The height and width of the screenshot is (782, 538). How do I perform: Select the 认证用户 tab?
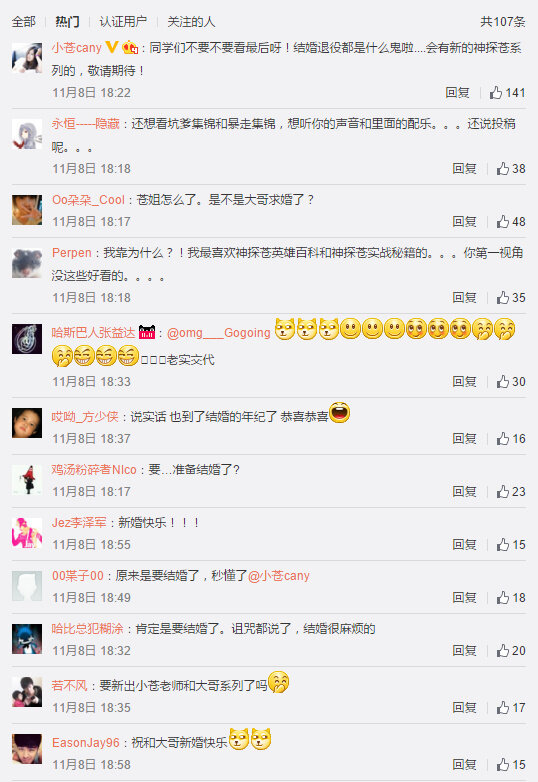[x=123, y=21]
